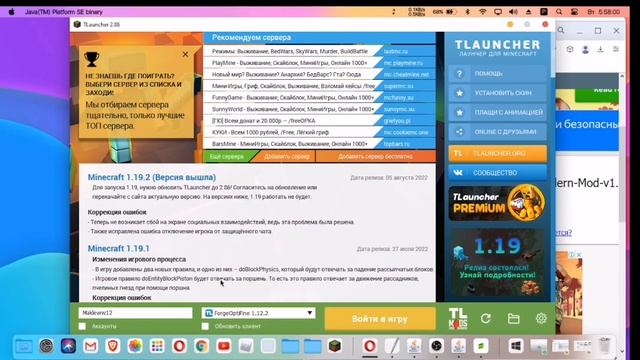Click the star icon for Установить скин
Viewport: 640px width, 360px height.
(459, 93)
